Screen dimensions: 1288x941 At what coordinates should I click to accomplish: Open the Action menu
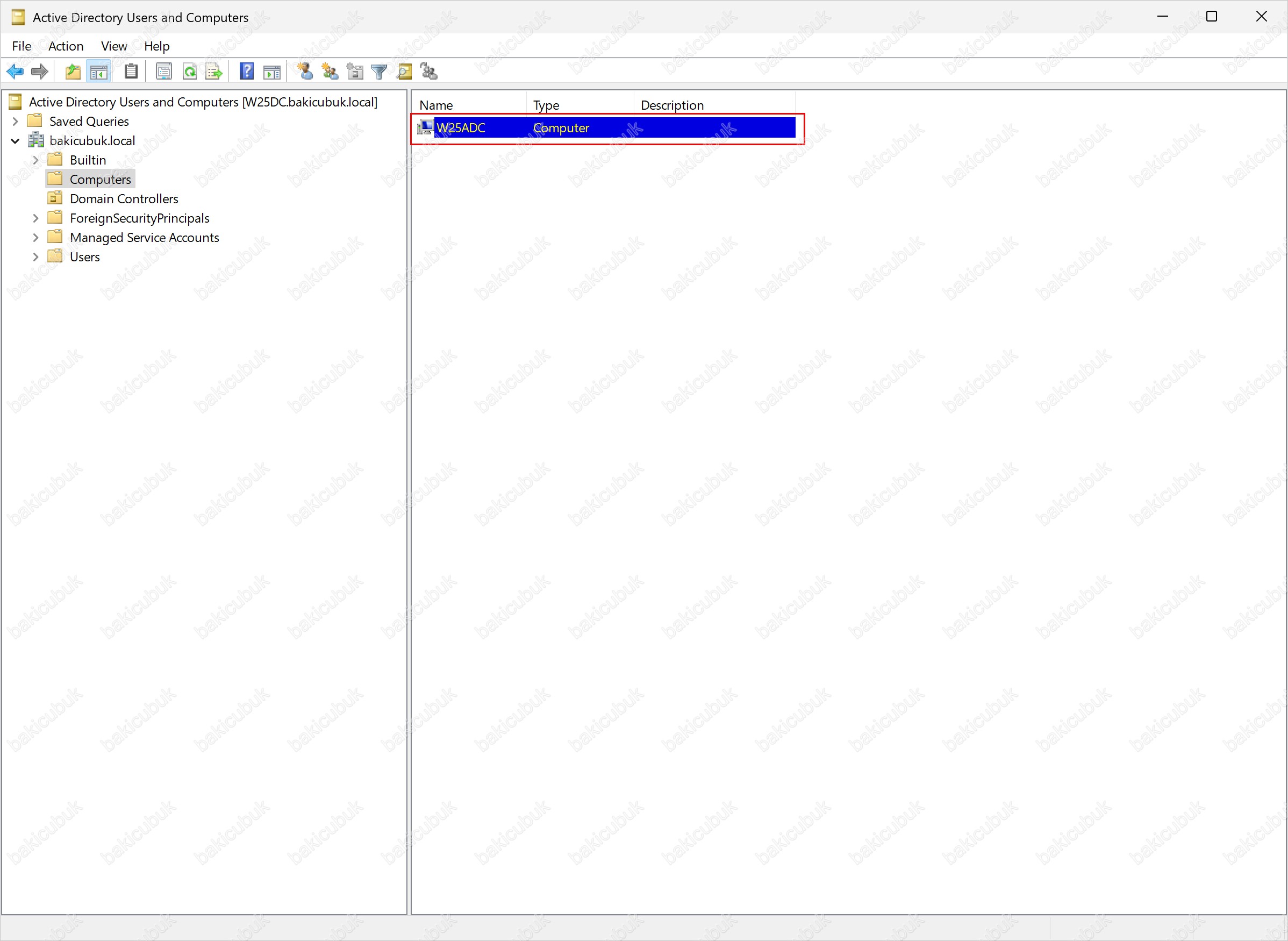tap(66, 46)
